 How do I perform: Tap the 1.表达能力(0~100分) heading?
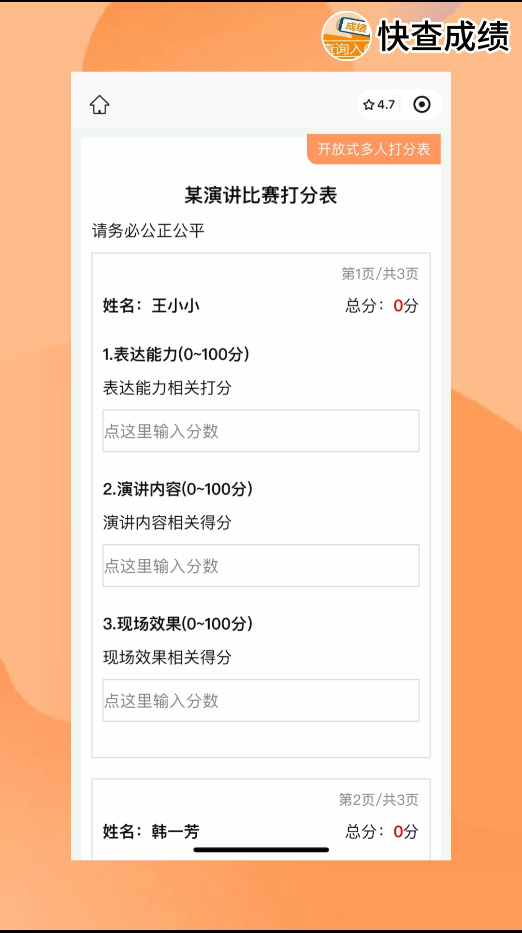click(x=176, y=354)
